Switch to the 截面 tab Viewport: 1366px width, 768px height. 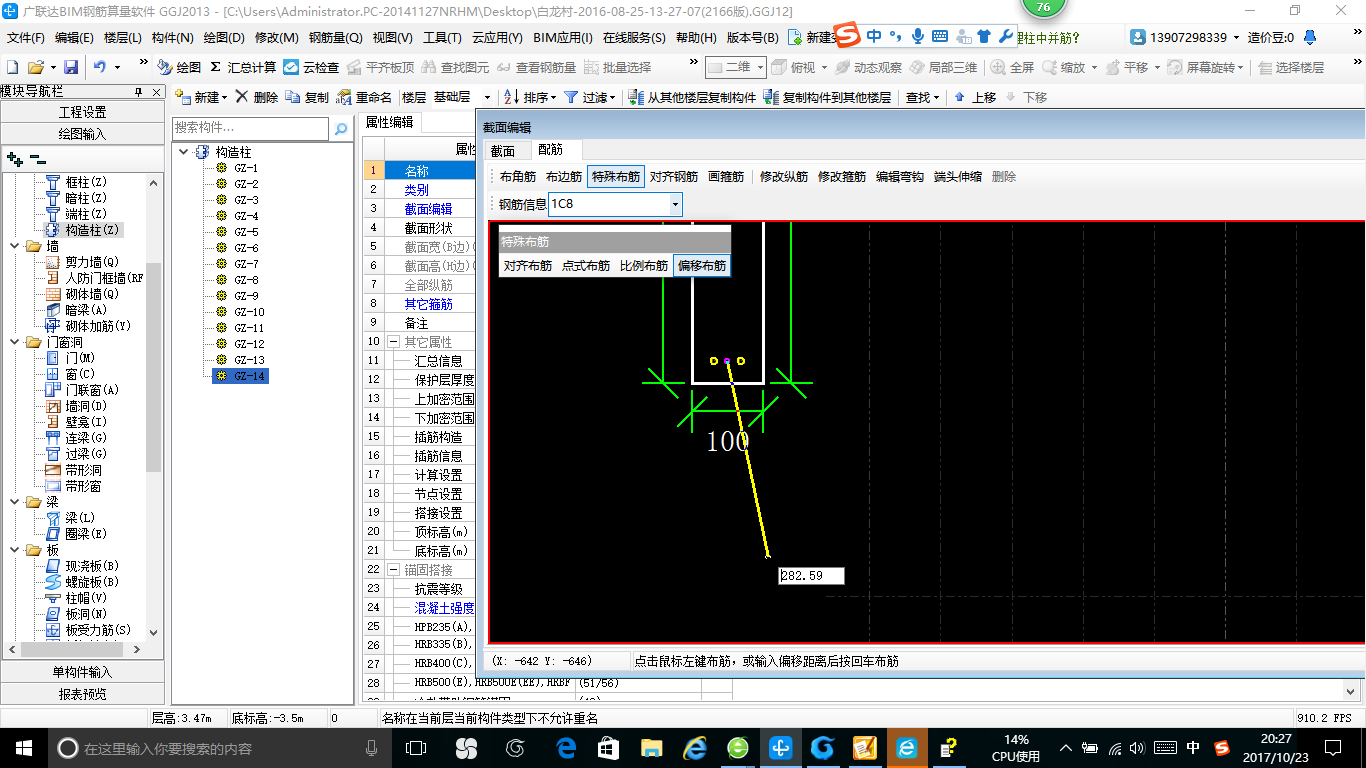[503, 150]
